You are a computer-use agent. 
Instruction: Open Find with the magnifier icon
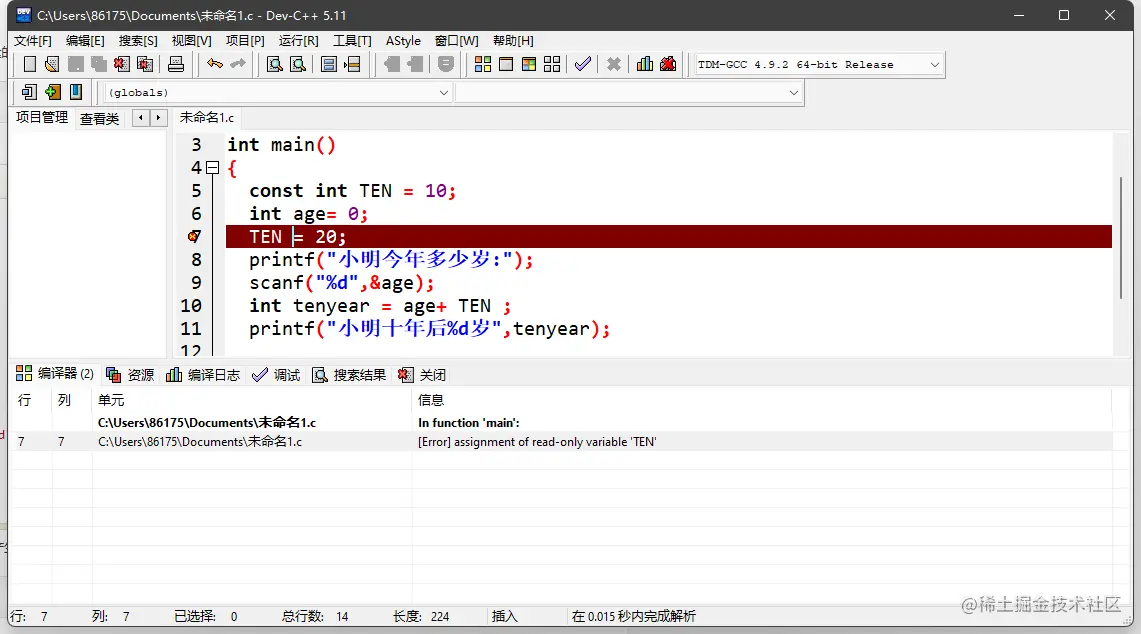pyautogui.click(x=274, y=64)
